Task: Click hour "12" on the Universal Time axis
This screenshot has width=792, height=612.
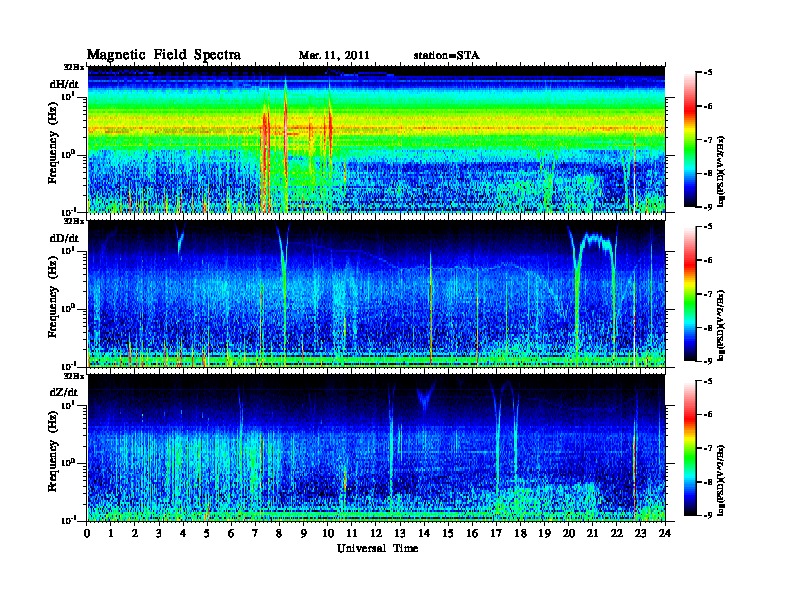Action: [x=376, y=533]
